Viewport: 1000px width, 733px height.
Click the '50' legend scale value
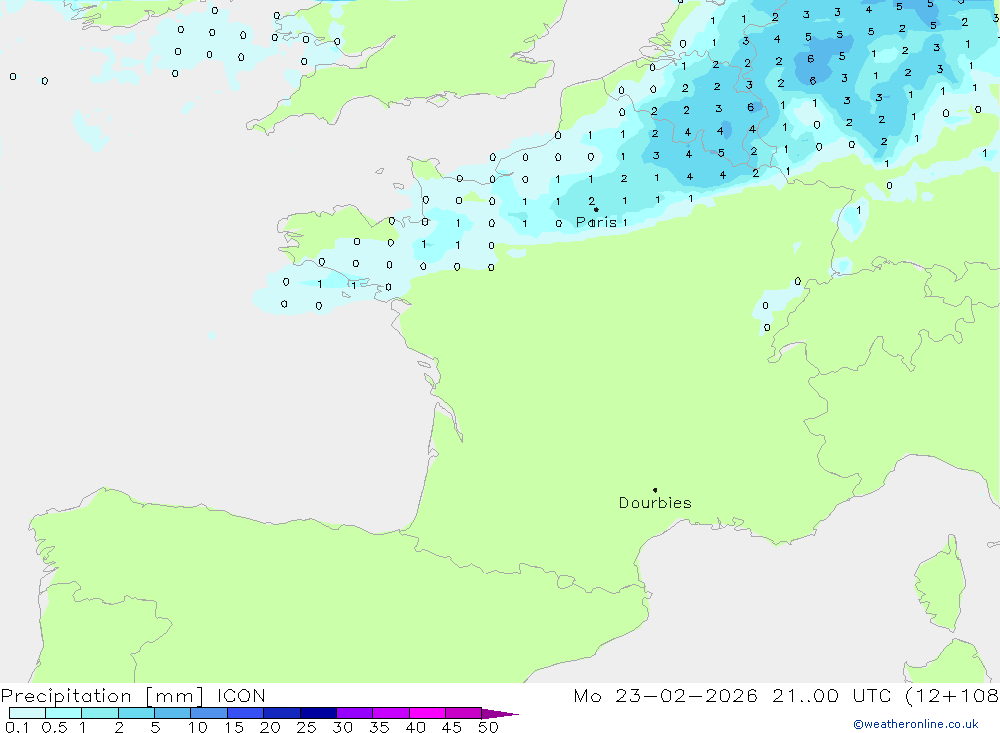(x=488, y=727)
